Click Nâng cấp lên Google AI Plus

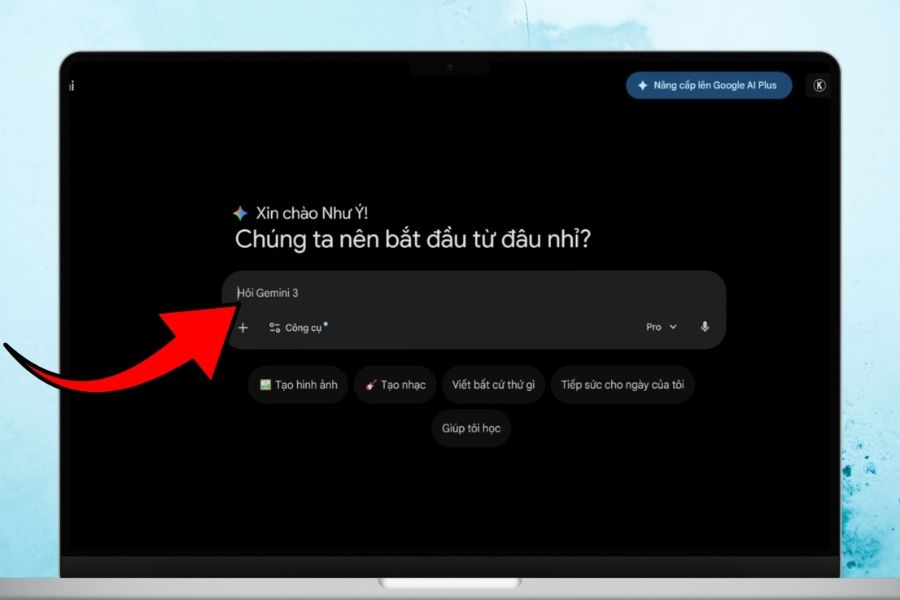click(x=709, y=86)
